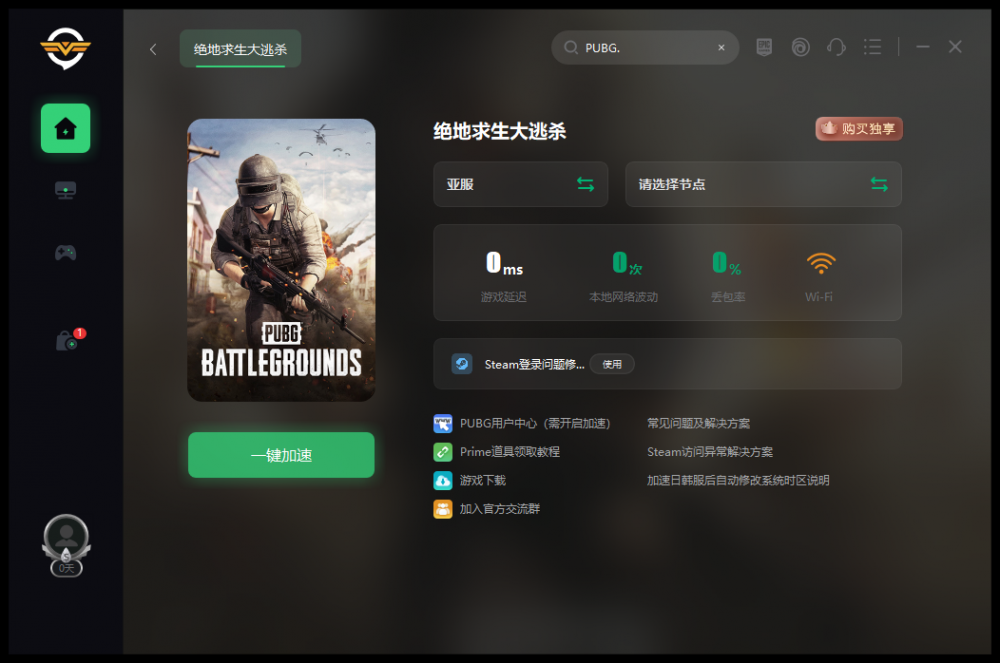This screenshot has height=663, width=1000.
Task: Clear the search text with the x
Action: 721,48
